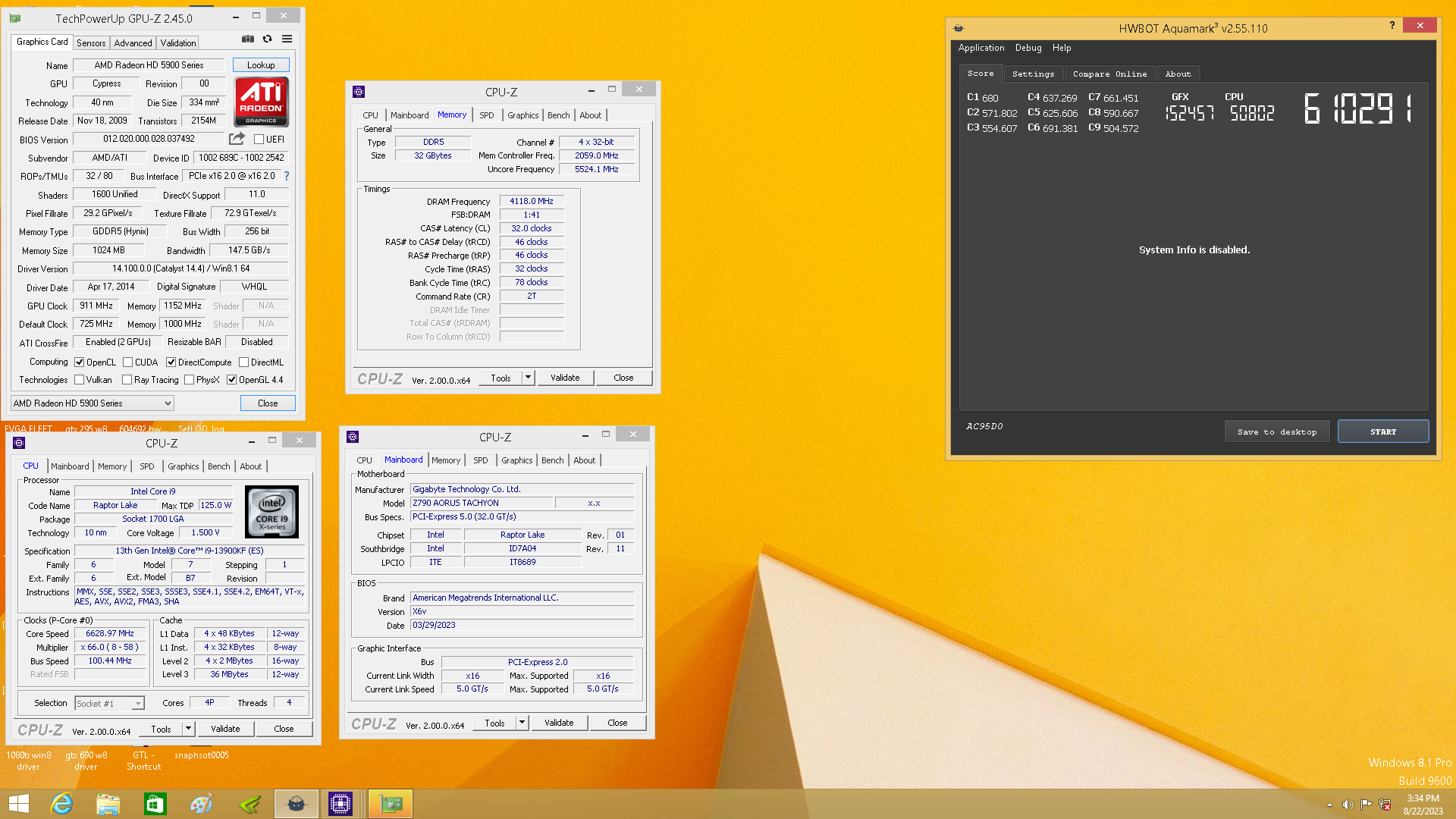Image resolution: width=1456 pixels, height=819 pixels.
Task: Click Aquamark About tab
Action: click(x=1178, y=74)
